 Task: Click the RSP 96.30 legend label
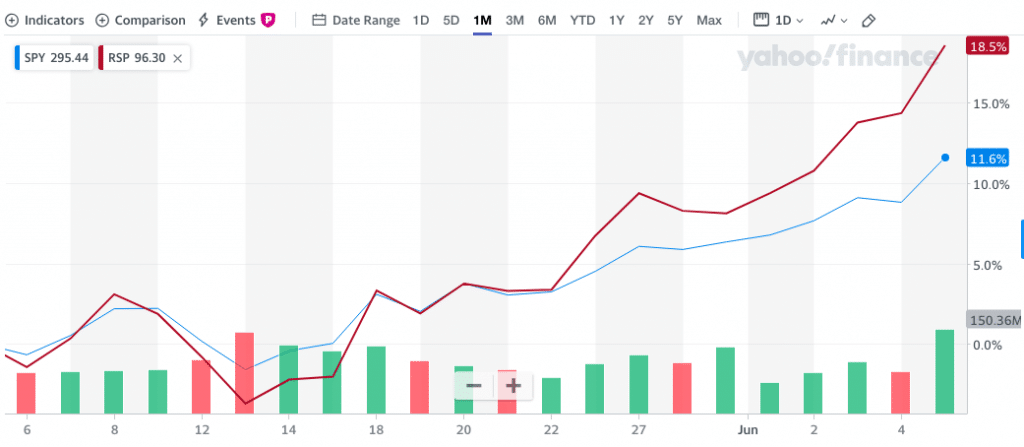coord(135,58)
